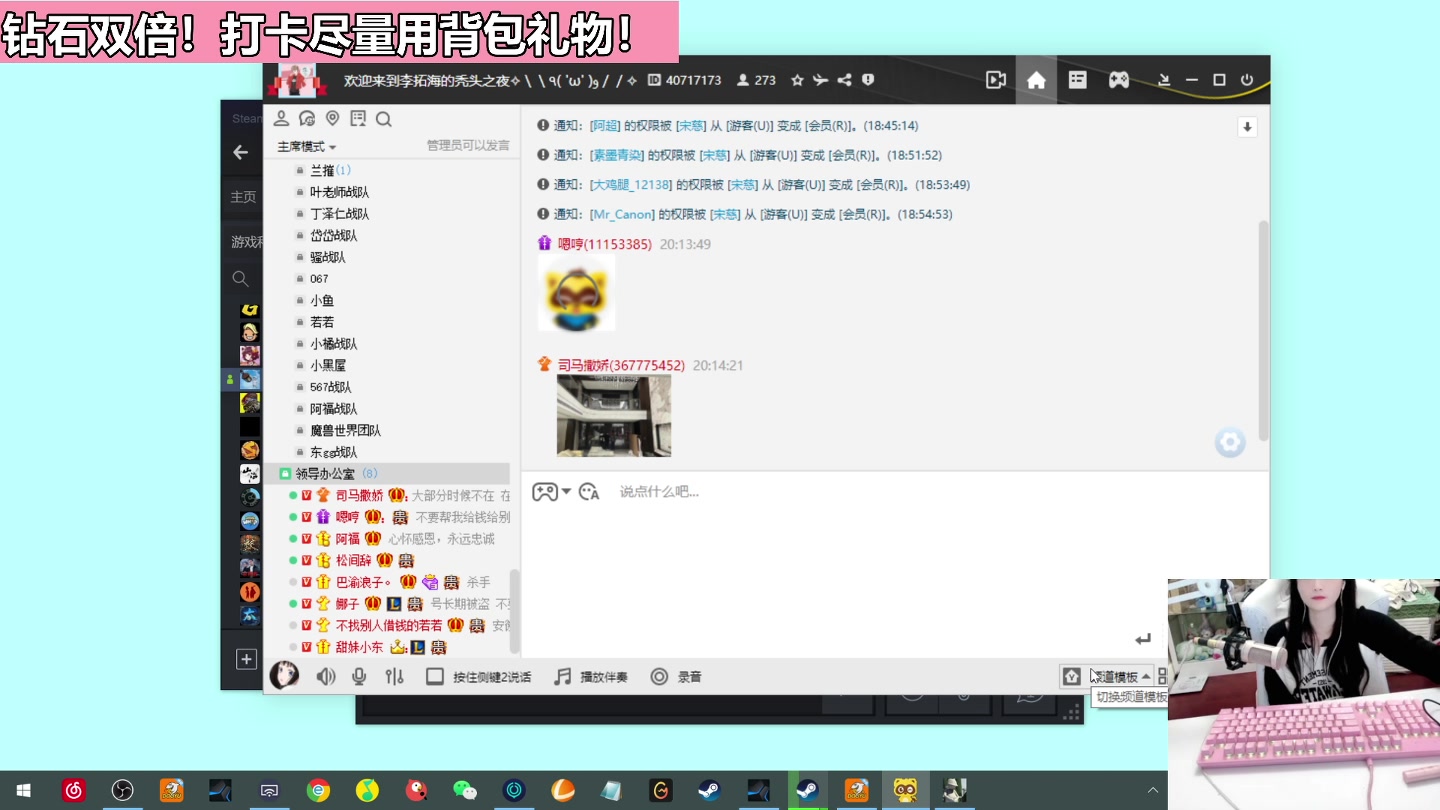This screenshot has width=1440, height=810.
Task: Mute the microphone in the bottom toolbar
Action: [360, 677]
